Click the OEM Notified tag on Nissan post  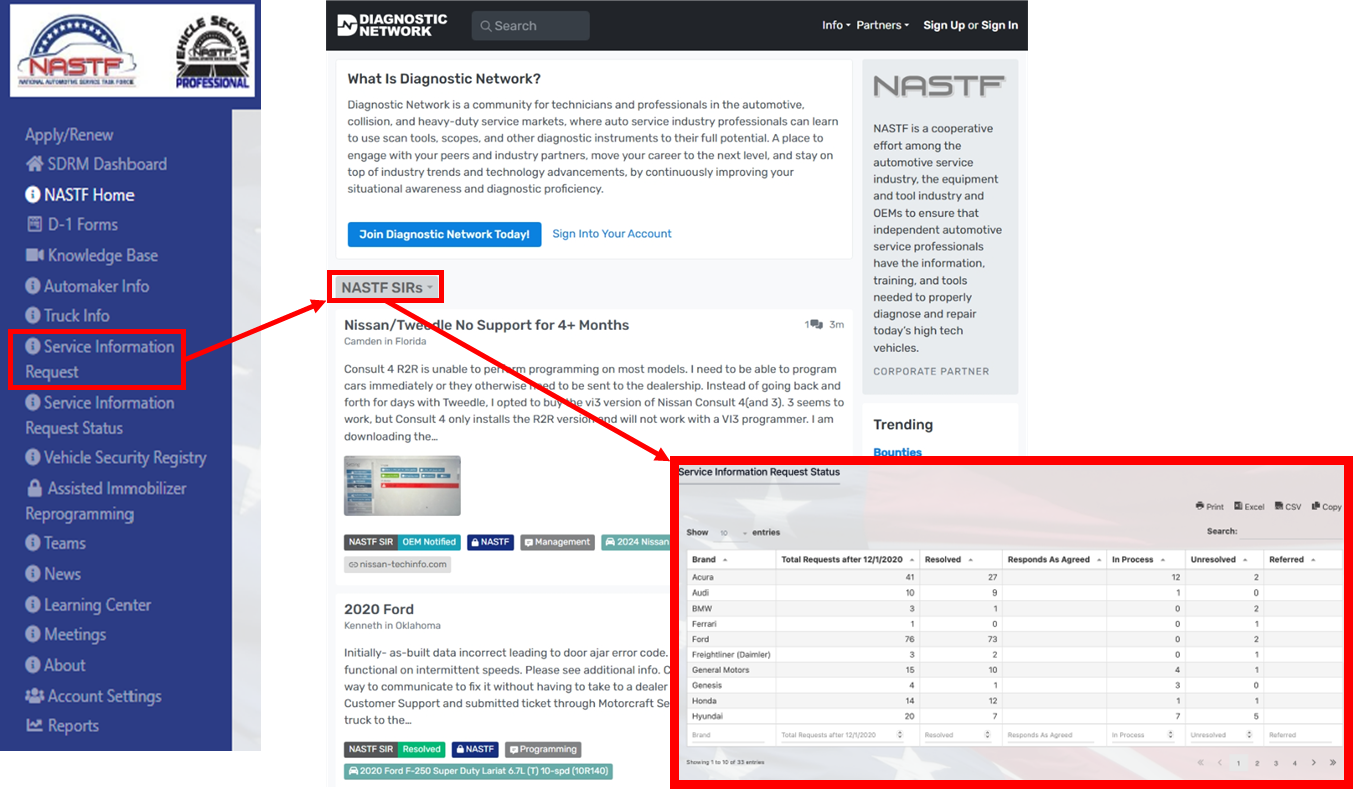point(429,542)
